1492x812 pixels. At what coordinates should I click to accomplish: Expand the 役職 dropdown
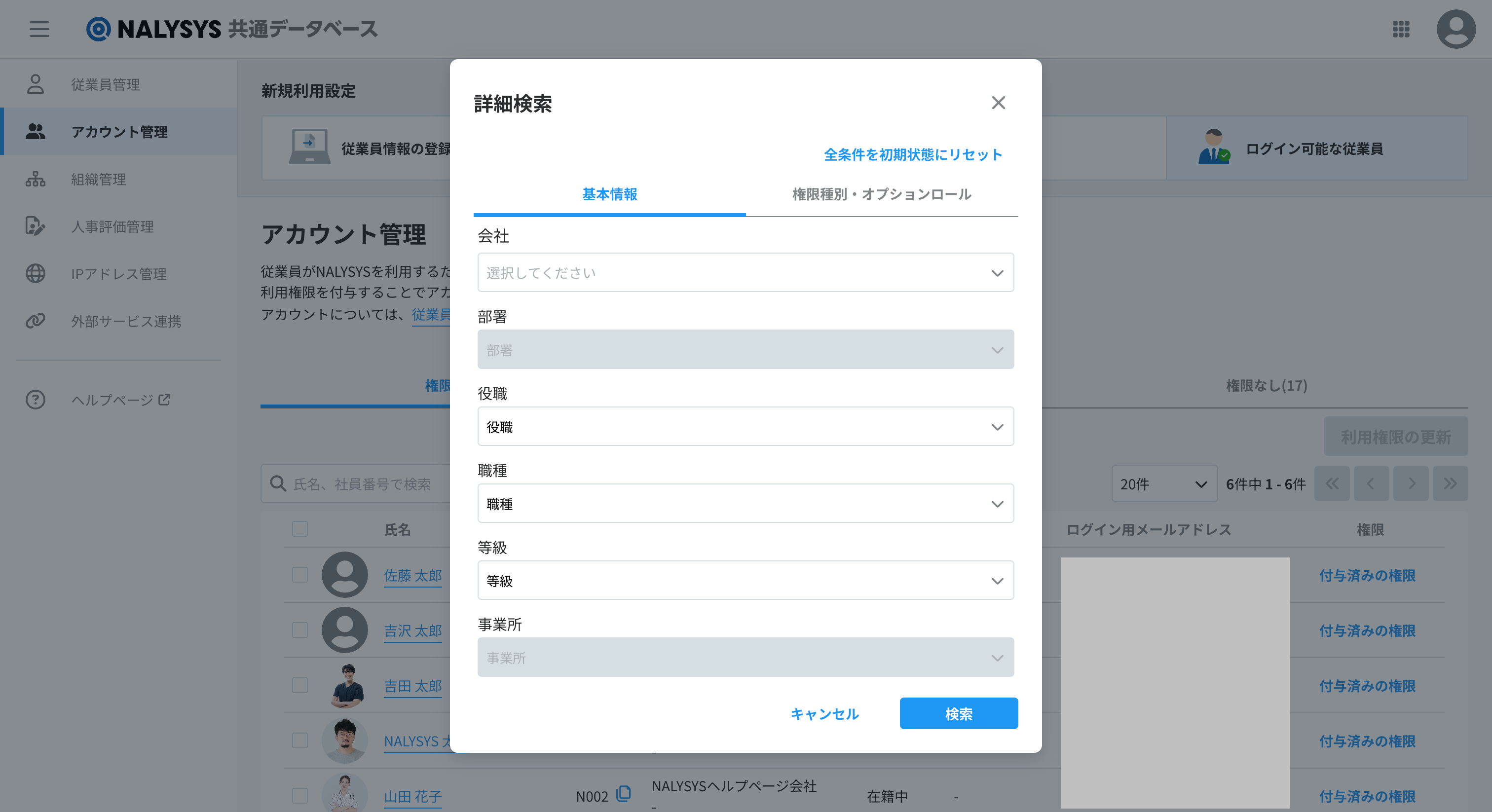pos(745,427)
